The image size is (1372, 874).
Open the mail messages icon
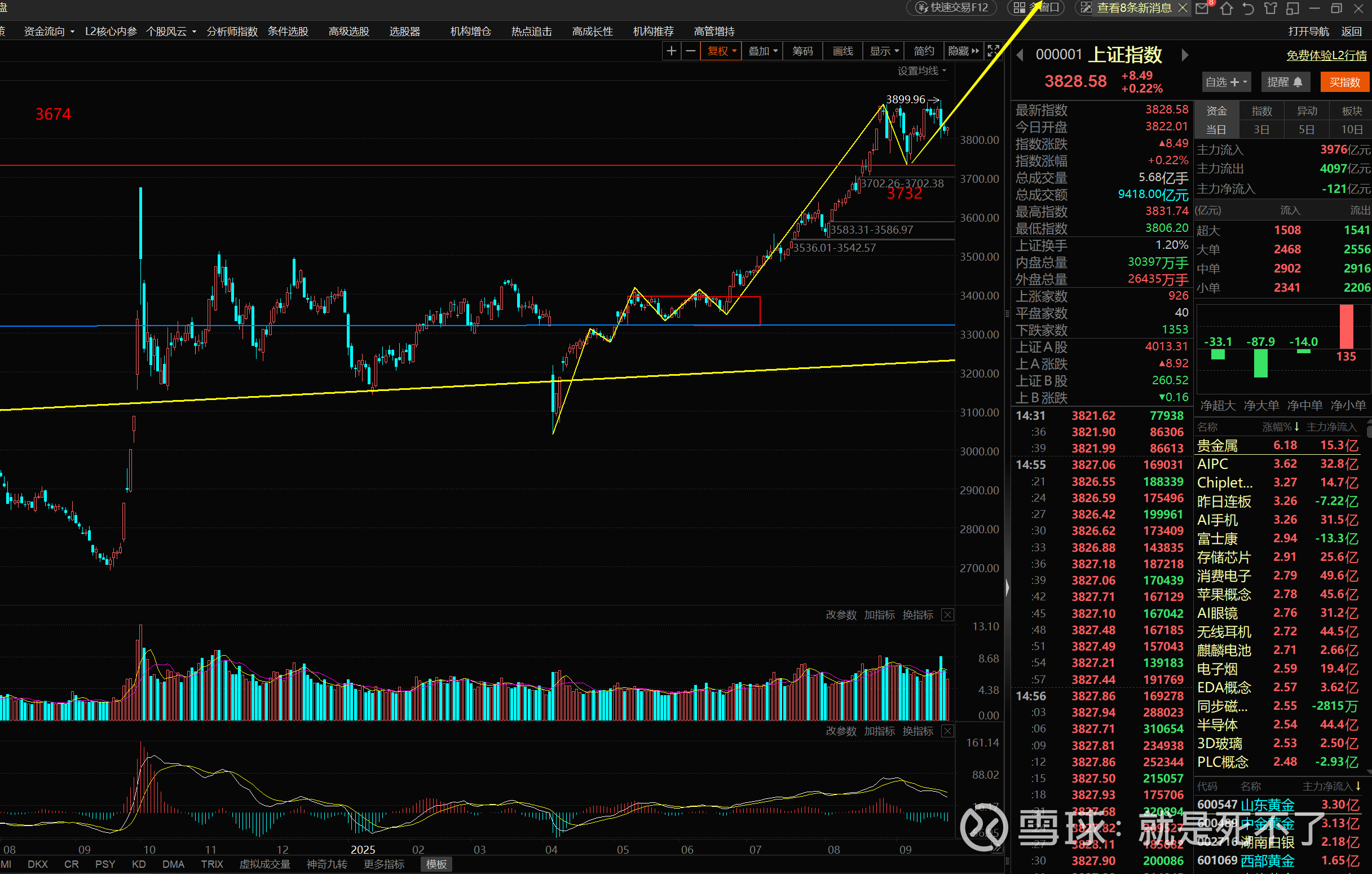[x=1202, y=8]
